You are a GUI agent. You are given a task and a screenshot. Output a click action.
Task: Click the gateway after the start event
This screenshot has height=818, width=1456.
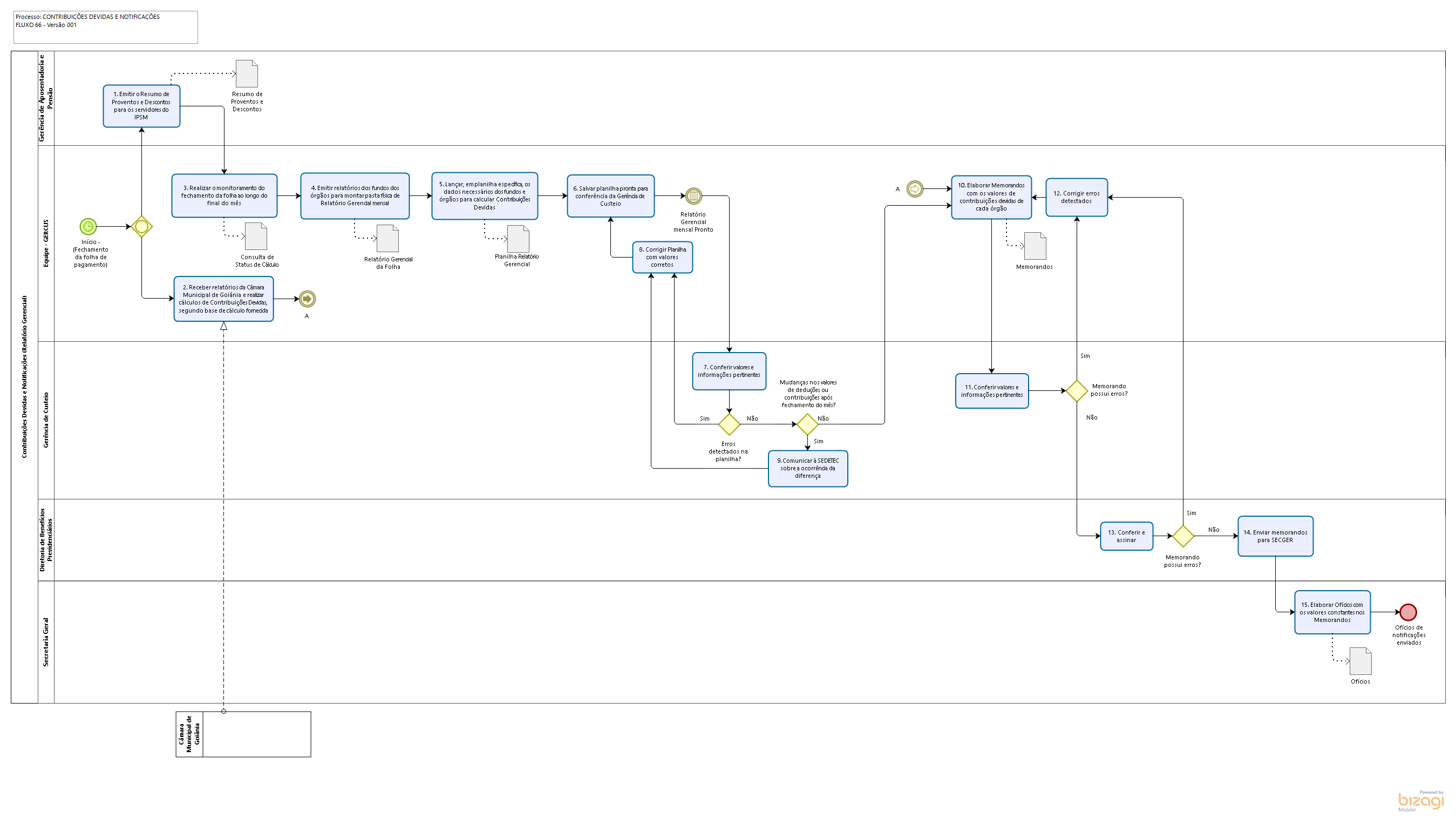coord(142,227)
